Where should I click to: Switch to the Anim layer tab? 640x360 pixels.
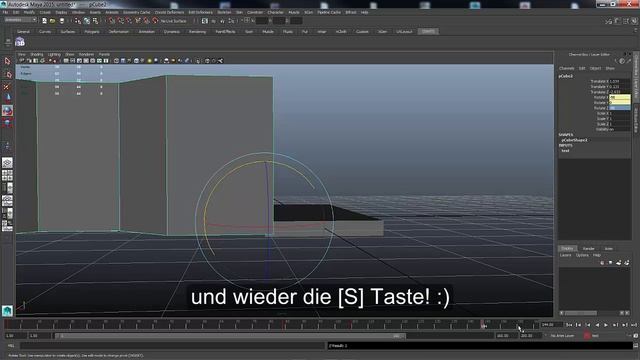click(609, 248)
